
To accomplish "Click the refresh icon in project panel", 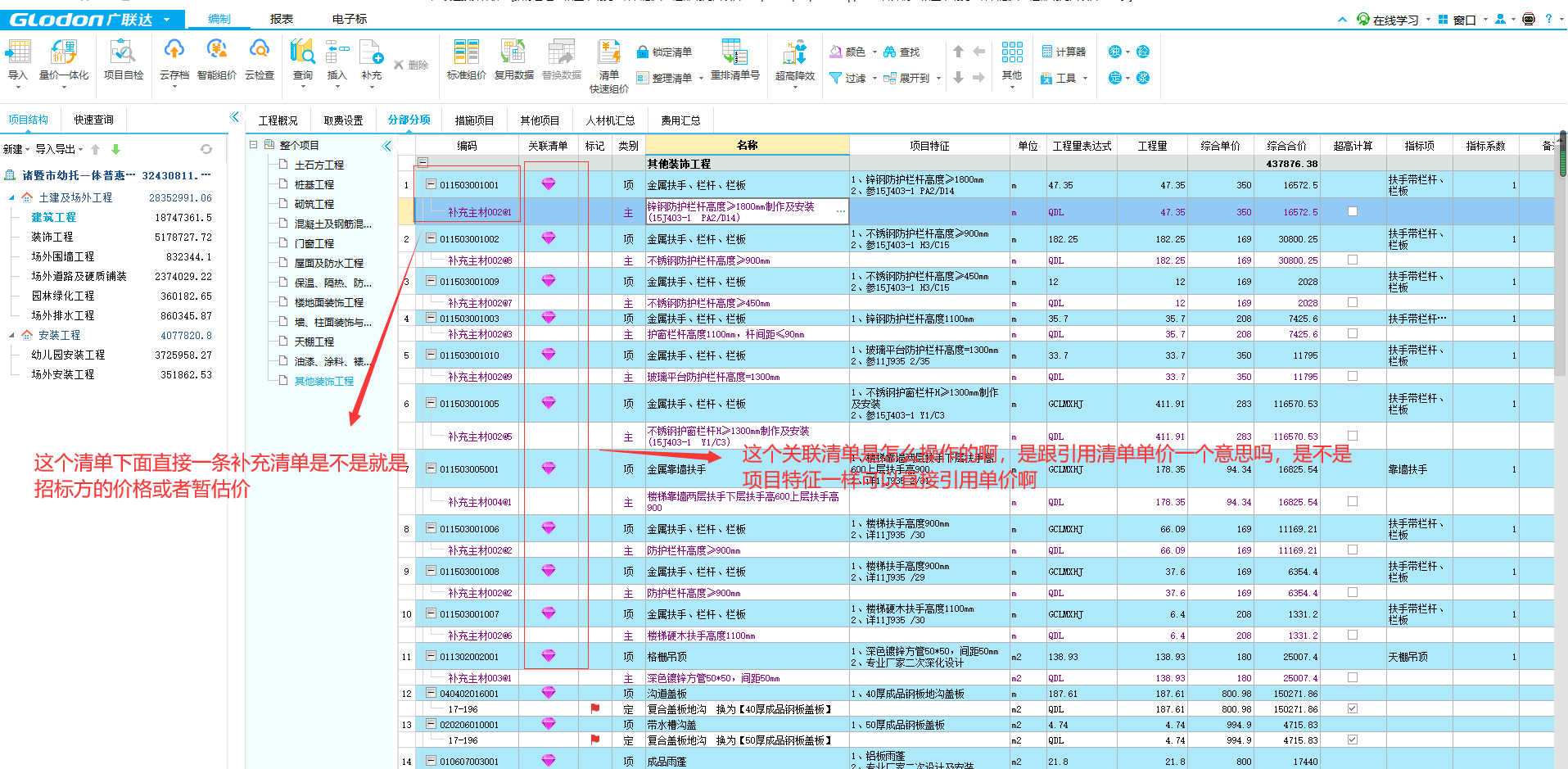I will click(206, 149).
